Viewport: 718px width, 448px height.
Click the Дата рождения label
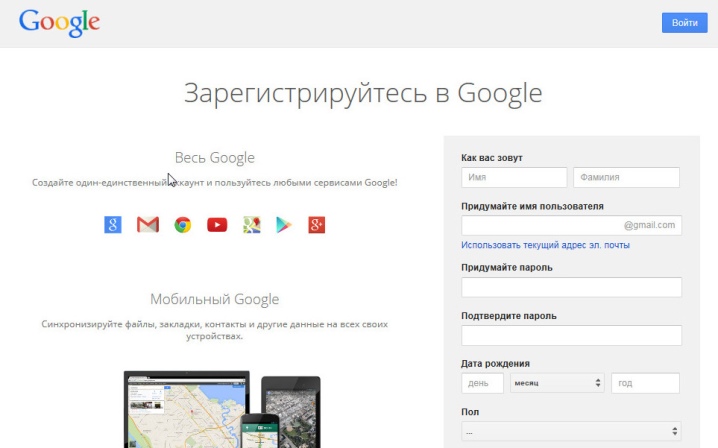pos(495,364)
